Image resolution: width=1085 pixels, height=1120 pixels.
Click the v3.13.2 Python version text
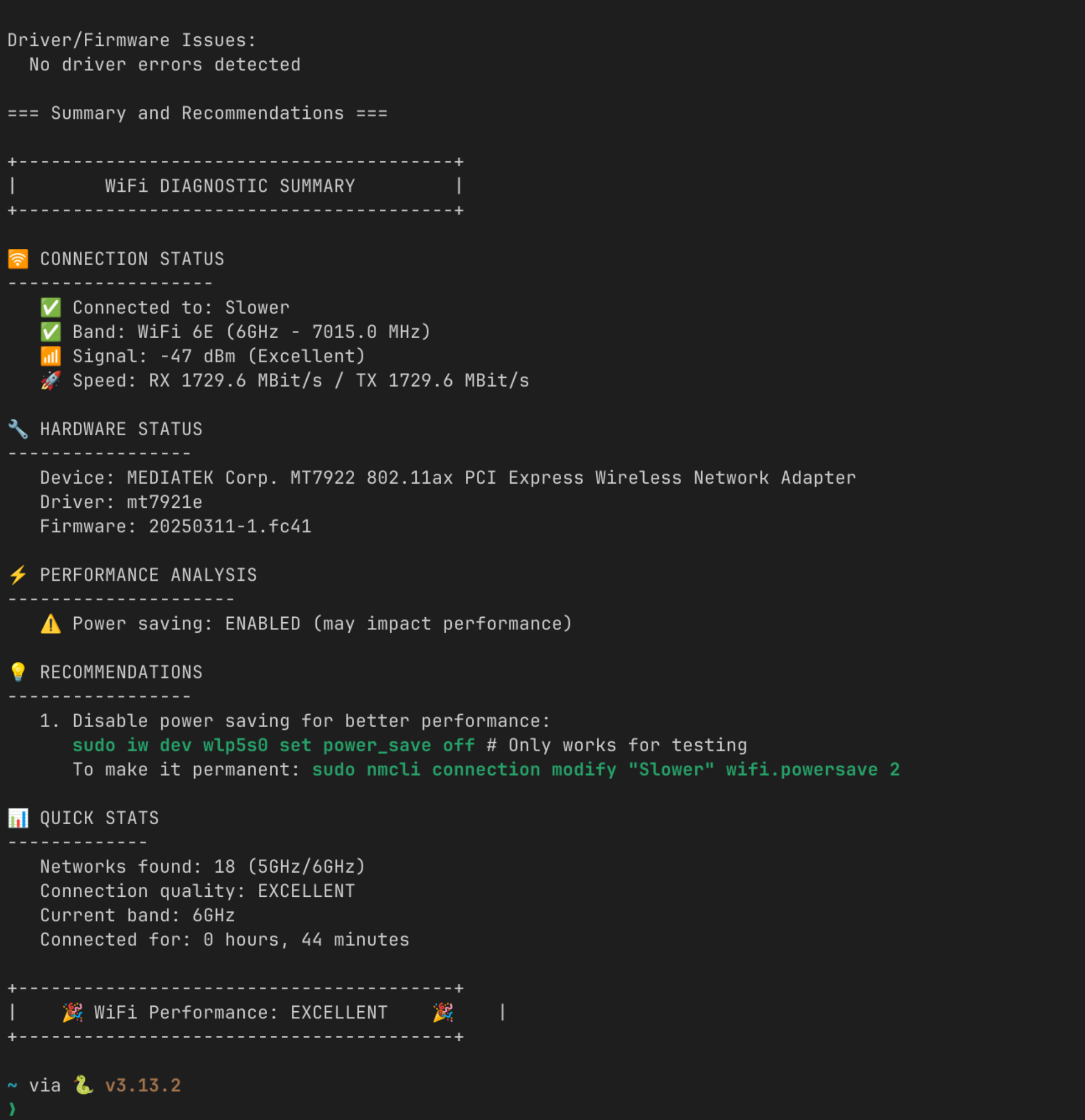(x=143, y=1085)
